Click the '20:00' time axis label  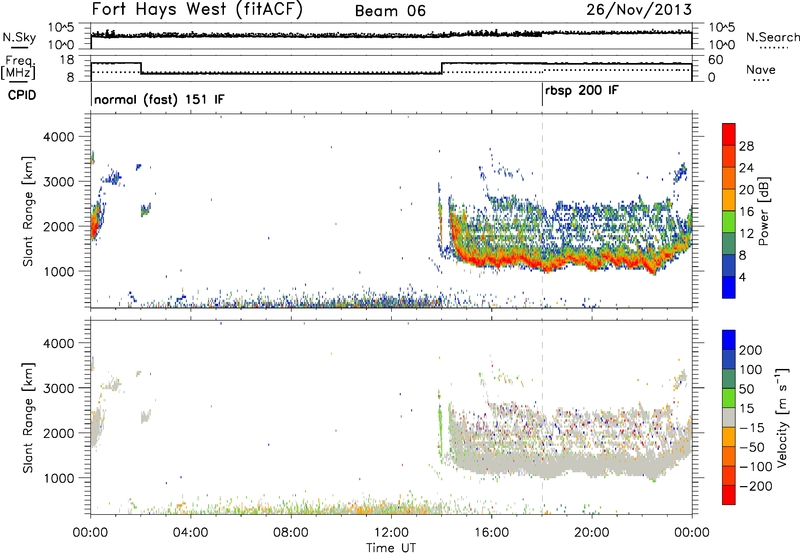592,533
